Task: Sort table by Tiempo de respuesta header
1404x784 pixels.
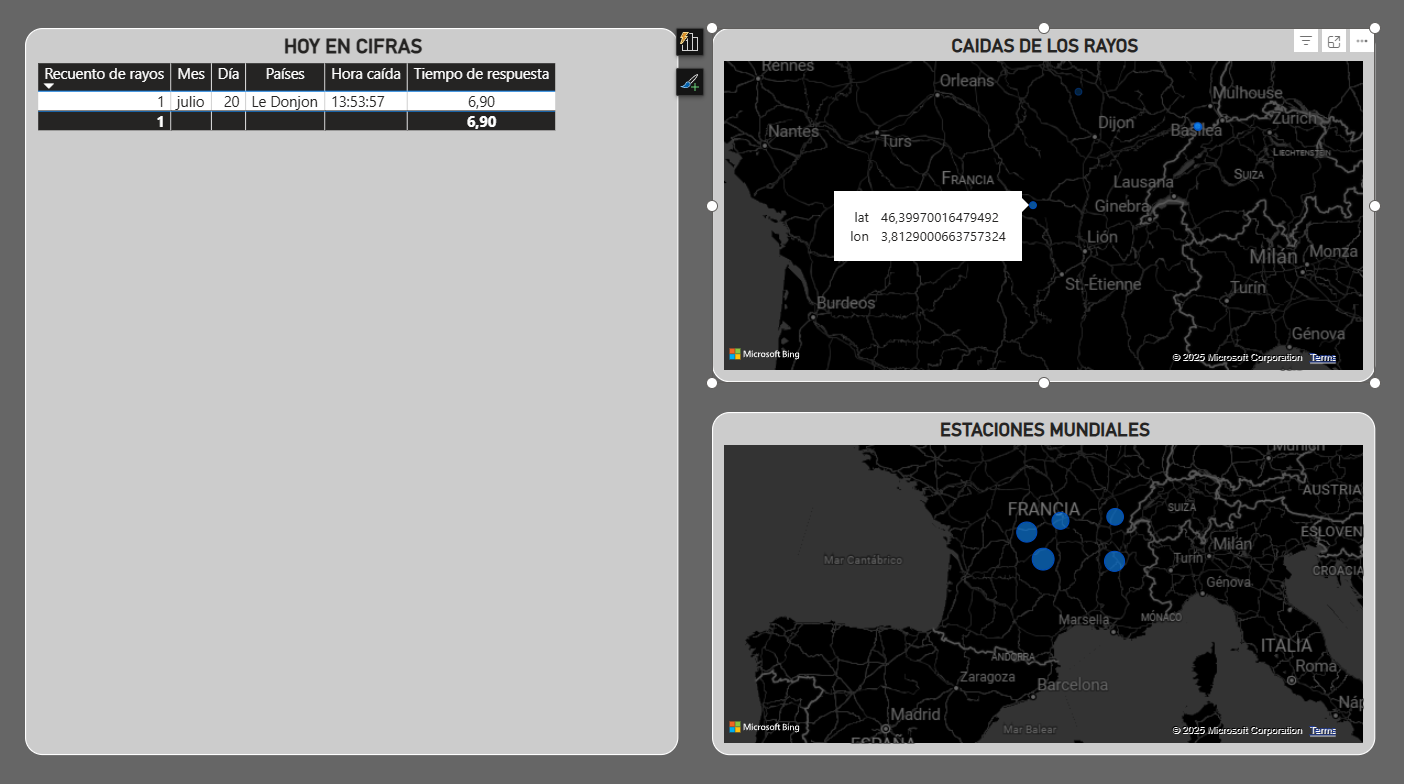Action: point(481,74)
